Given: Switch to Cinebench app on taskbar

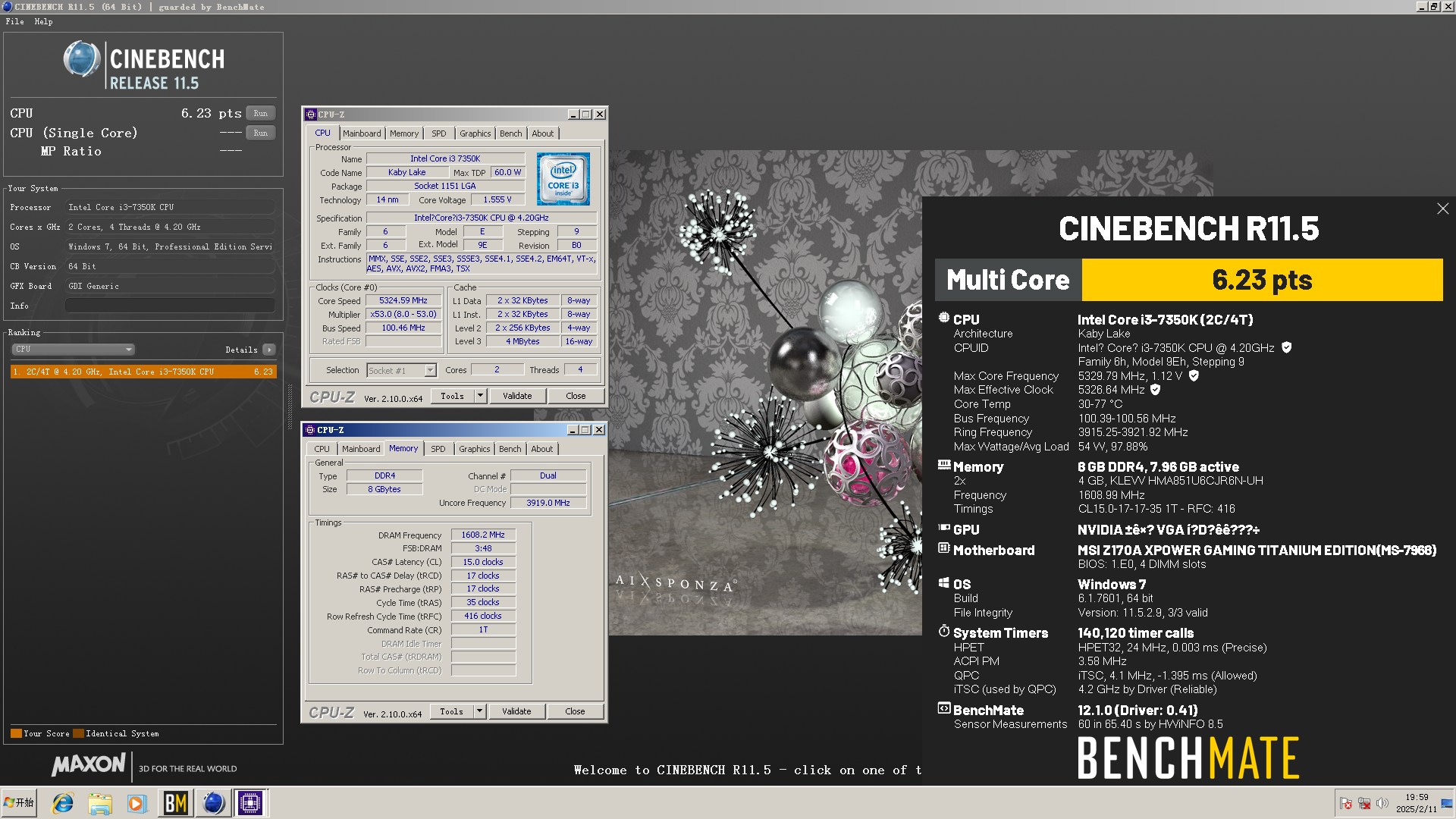Looking at the screenshot, I should [x=214, y=803].
